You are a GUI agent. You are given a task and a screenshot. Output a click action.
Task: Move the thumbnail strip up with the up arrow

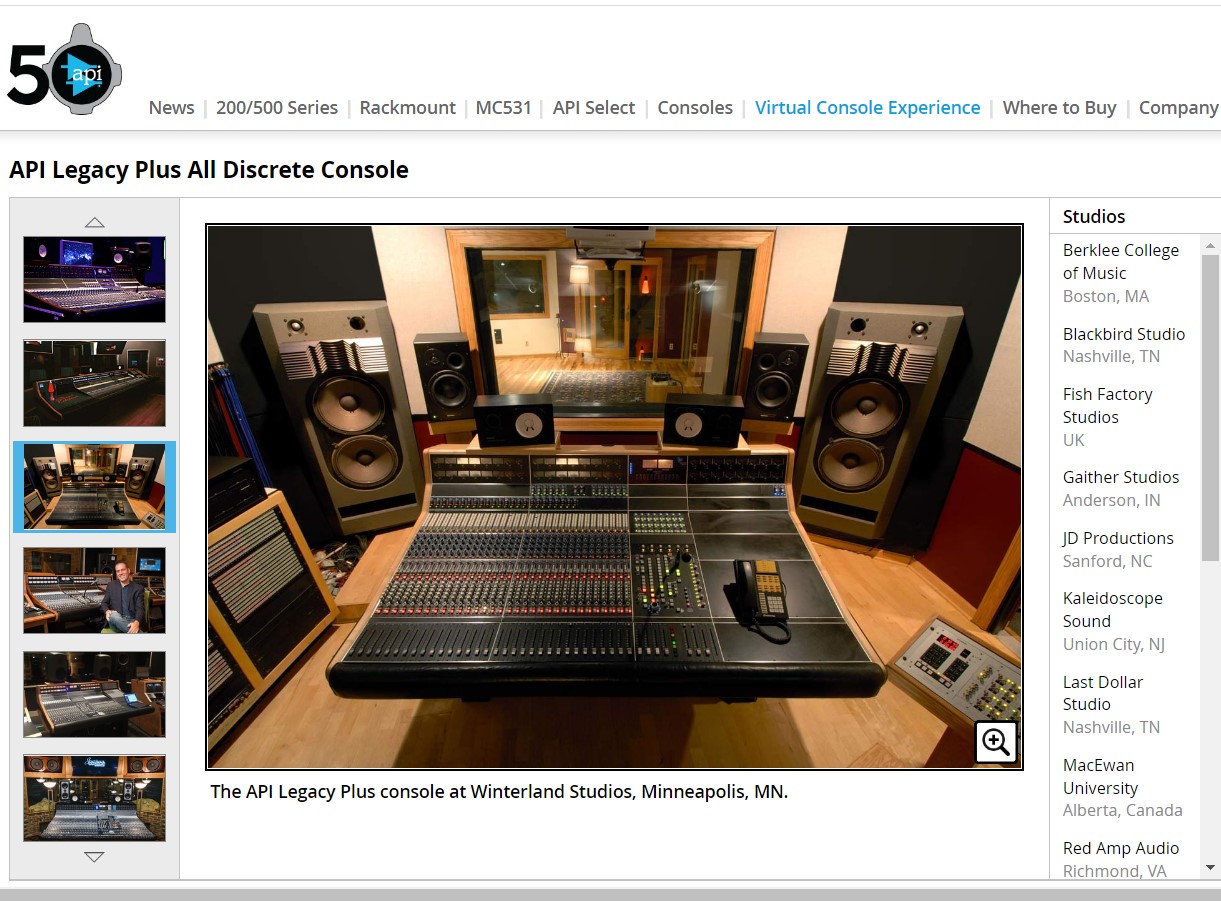94,222
